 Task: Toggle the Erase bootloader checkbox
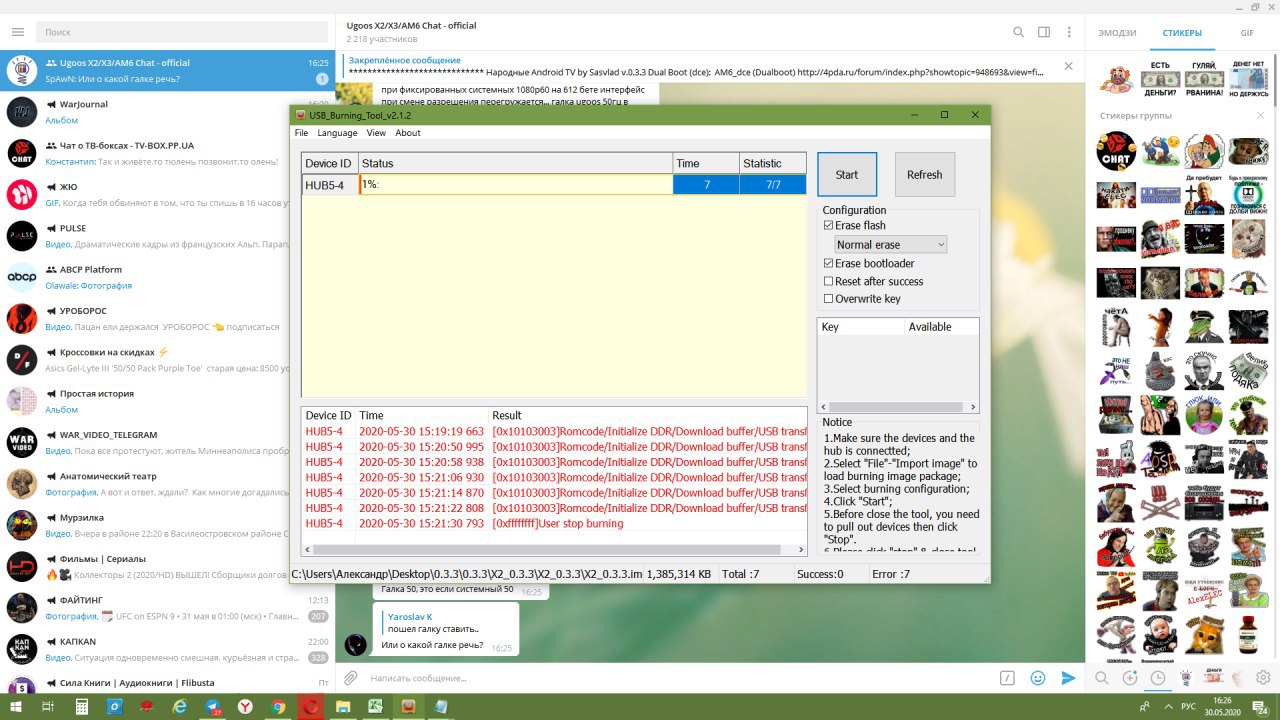tap(828, 263)
